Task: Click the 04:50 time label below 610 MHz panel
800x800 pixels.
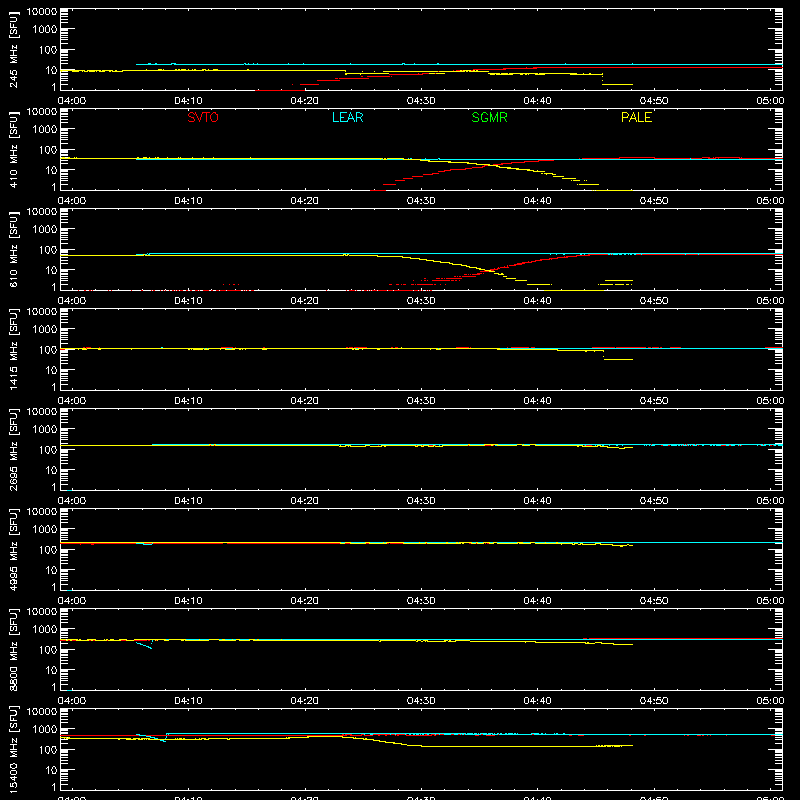Action: [x=654, y=301]
